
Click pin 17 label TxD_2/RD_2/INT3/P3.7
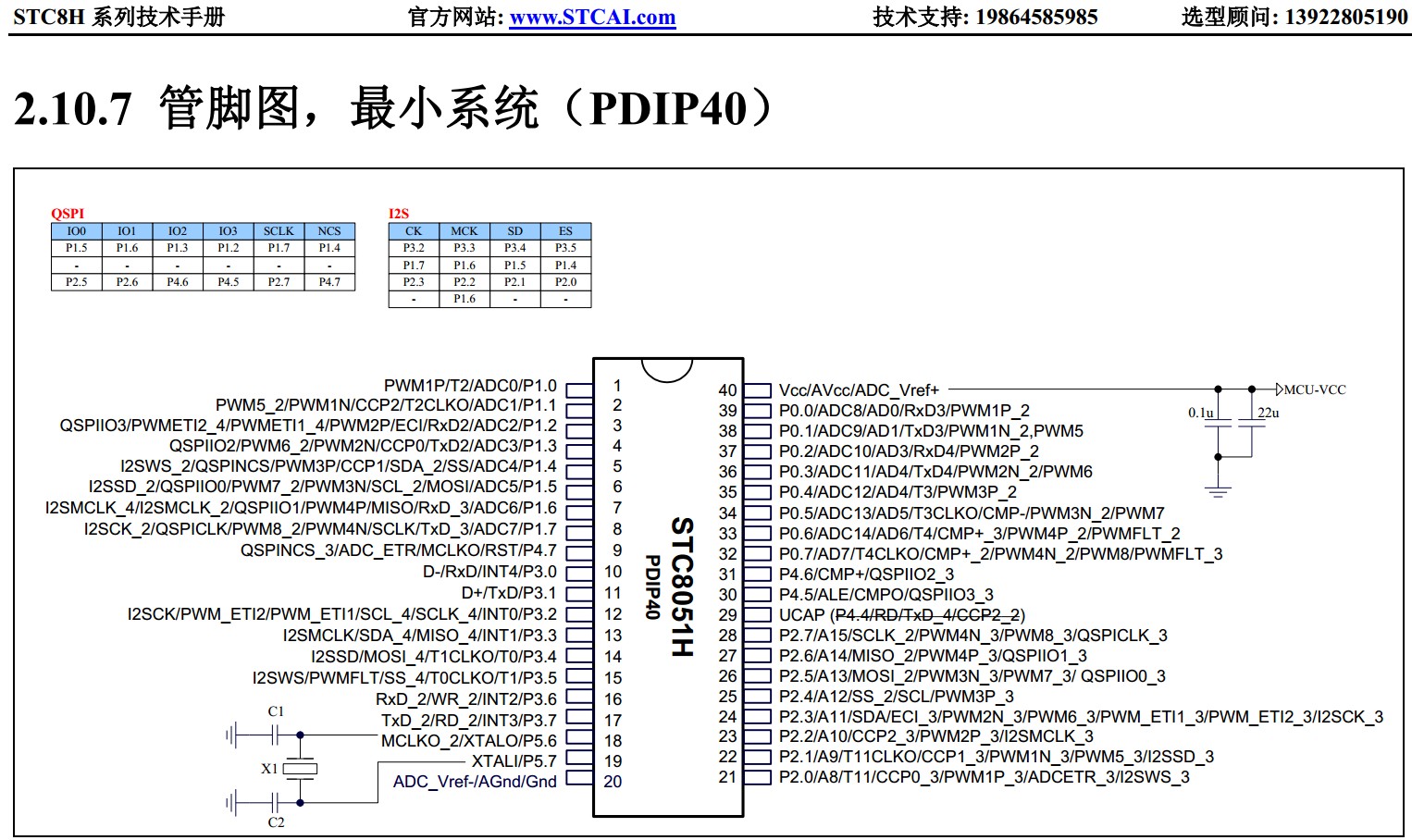tap(468, 721)
